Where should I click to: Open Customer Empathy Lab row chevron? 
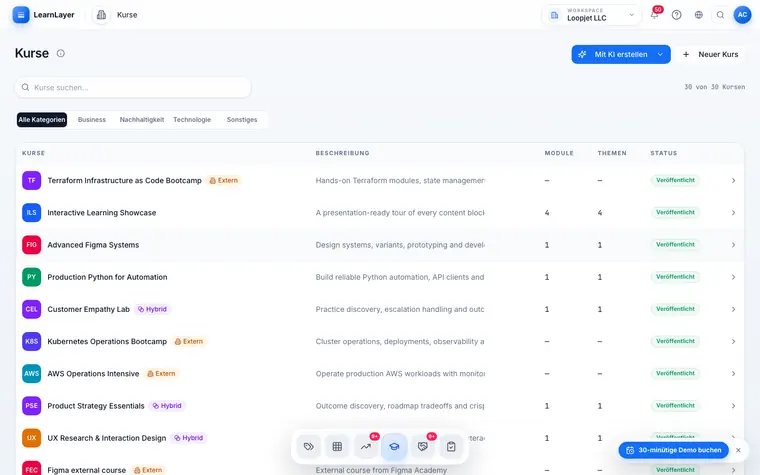(733, 309)
